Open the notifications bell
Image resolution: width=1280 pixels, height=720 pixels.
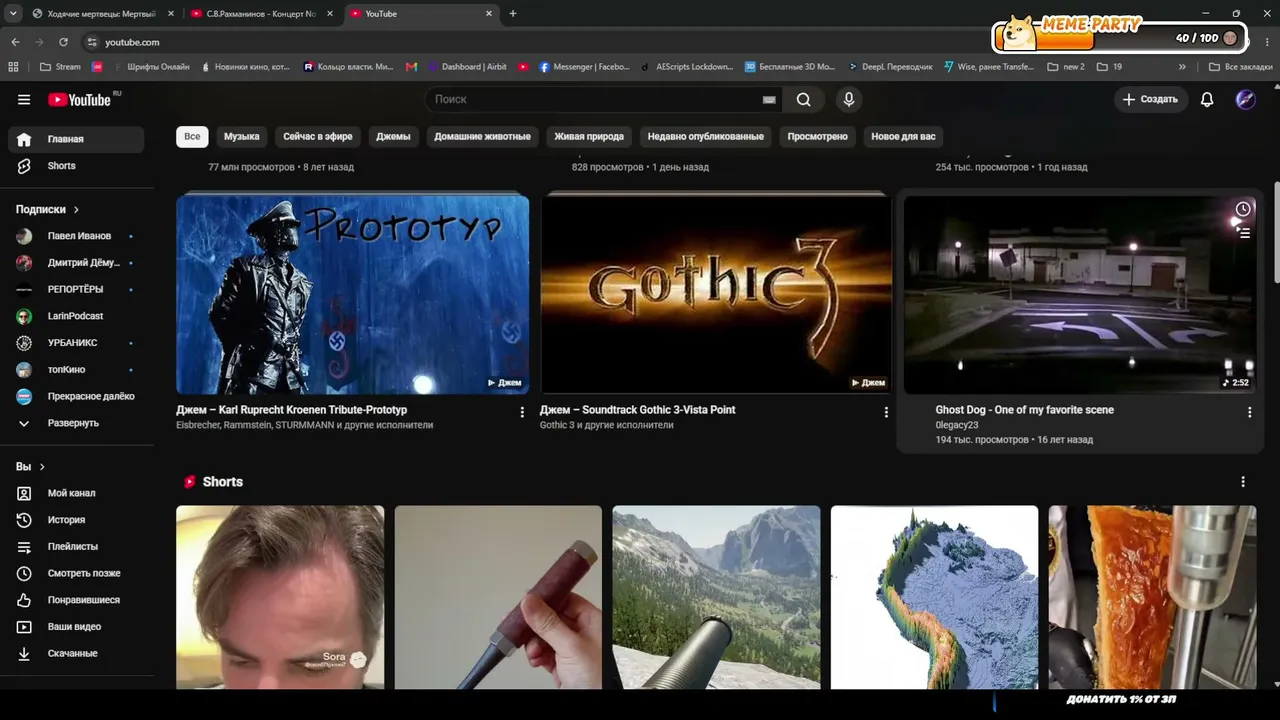[x=1207, y=99]
